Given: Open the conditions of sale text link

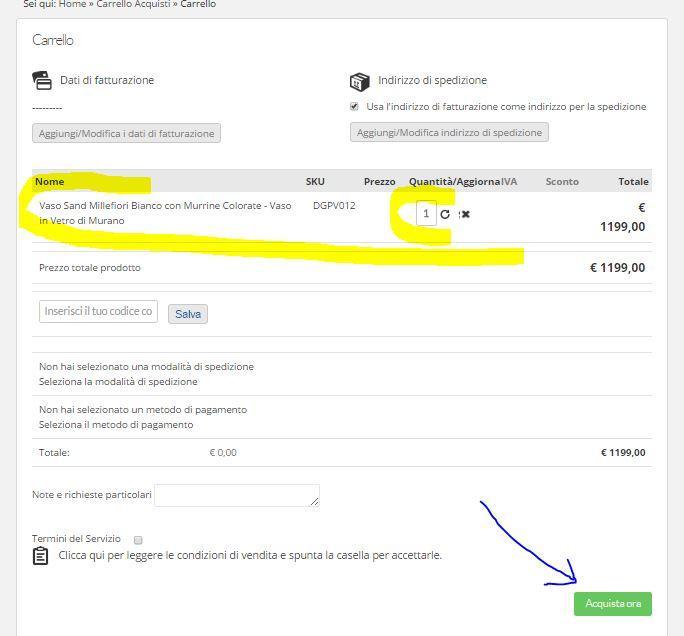Looking at the screenshot, I should pos(250,555).
